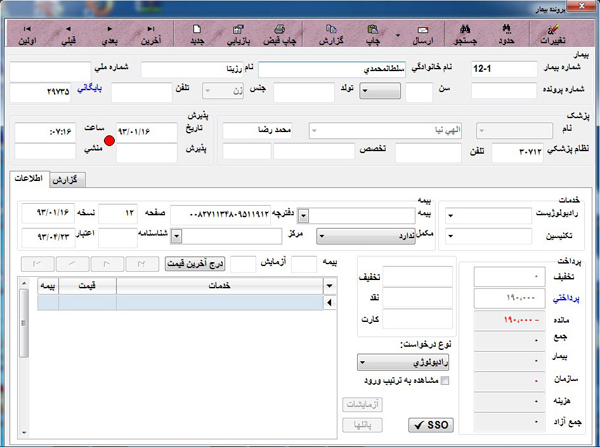Click the سن age field
Image resolution: width=600 pixels, height=447 pixels.
click(x=419, y=92)
